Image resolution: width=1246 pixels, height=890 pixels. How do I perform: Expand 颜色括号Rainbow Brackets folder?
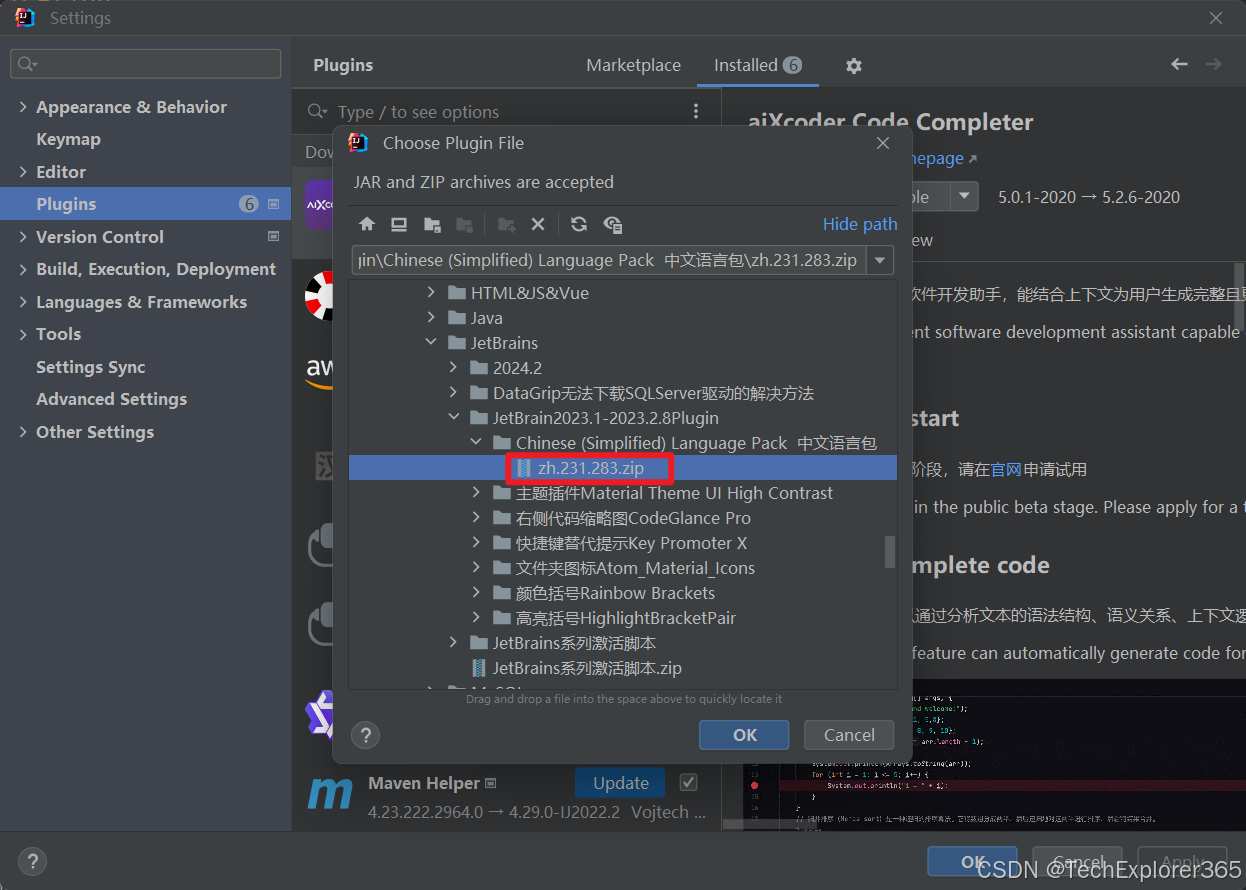477,593
